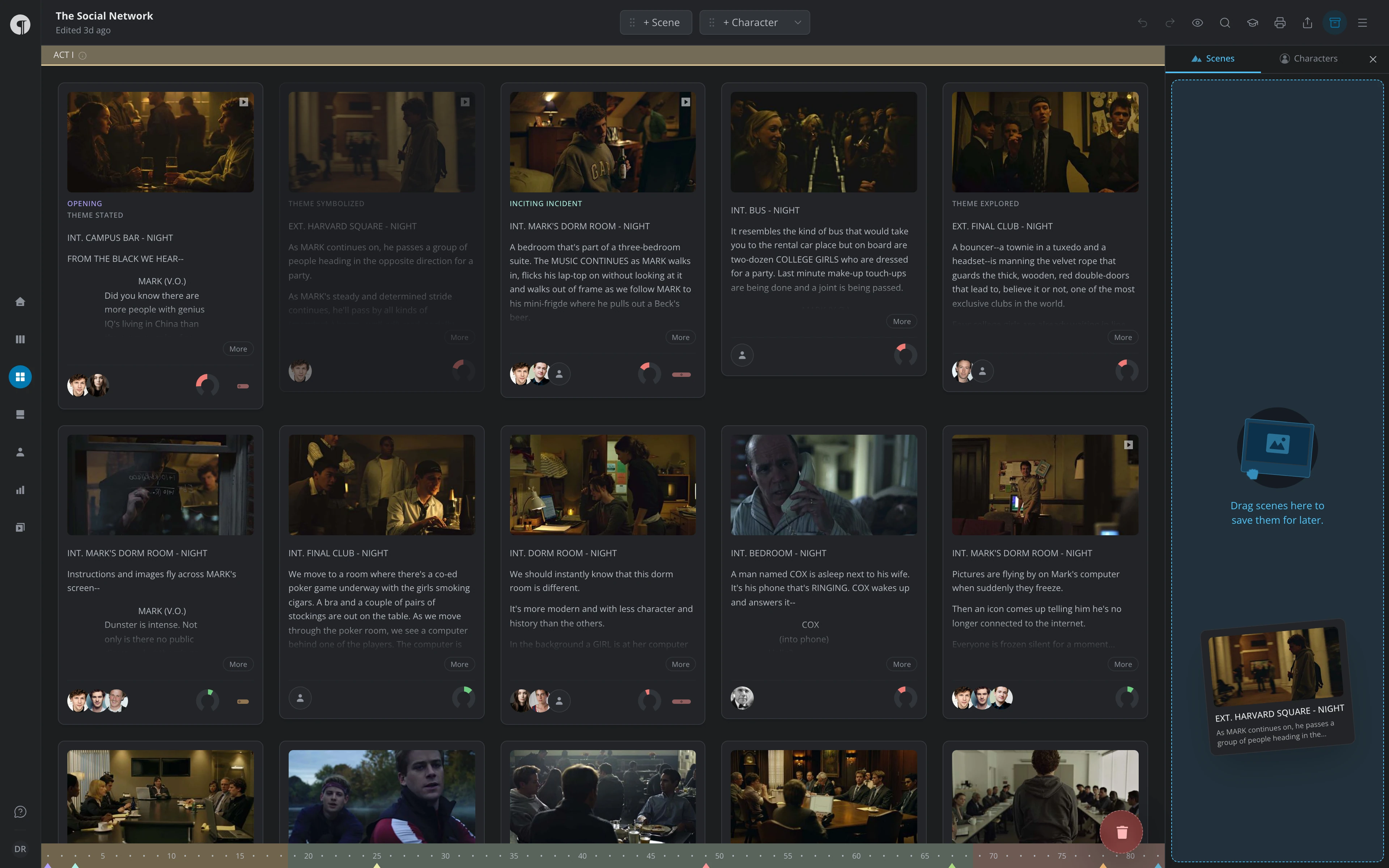Click the + Scene button
This screenshot has width=1389, height=868.
[x=656, y=22]
